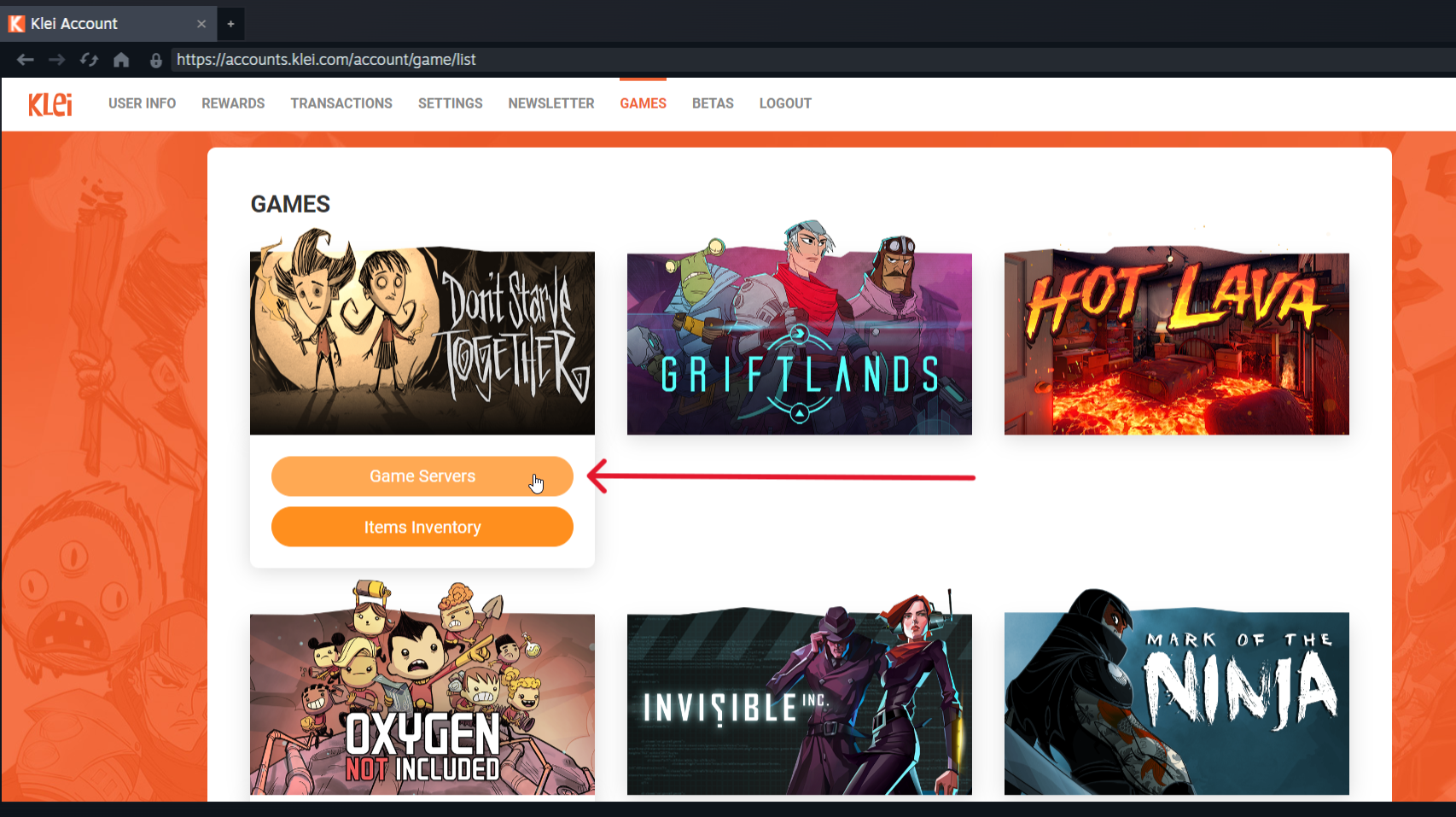The width and height of the screenshot is (1456, 817).
Task: Click LOGOUT in the navigation
Action: tap(785, 103)
